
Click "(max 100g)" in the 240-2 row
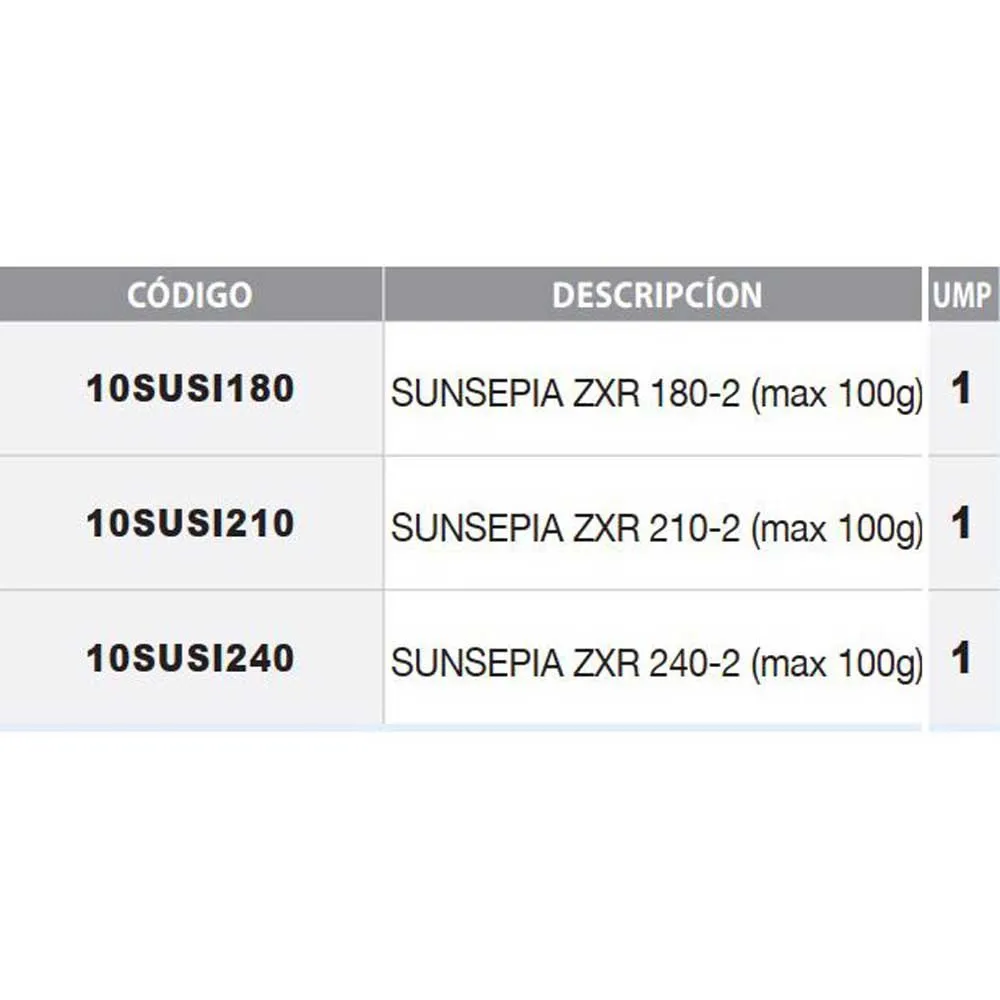point(836,664)
